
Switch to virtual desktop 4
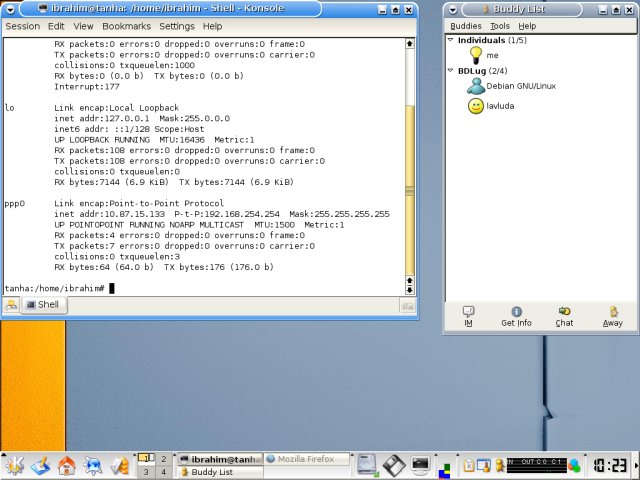tap(163, 472)
